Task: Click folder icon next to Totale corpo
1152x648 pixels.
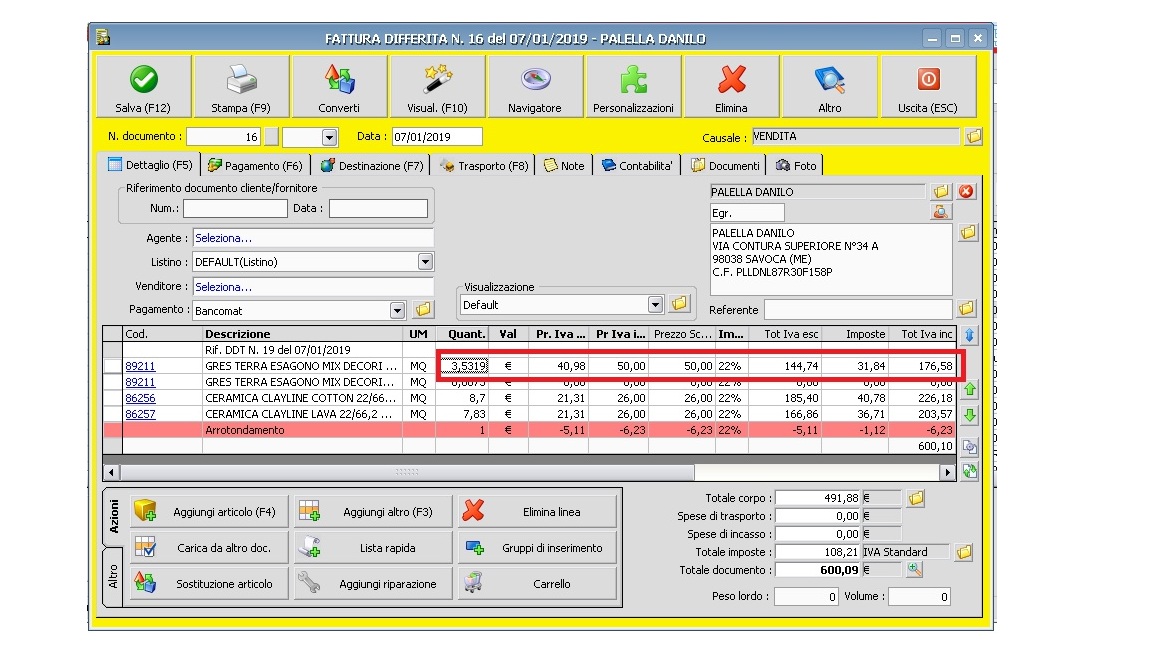Action: [915, 498]
